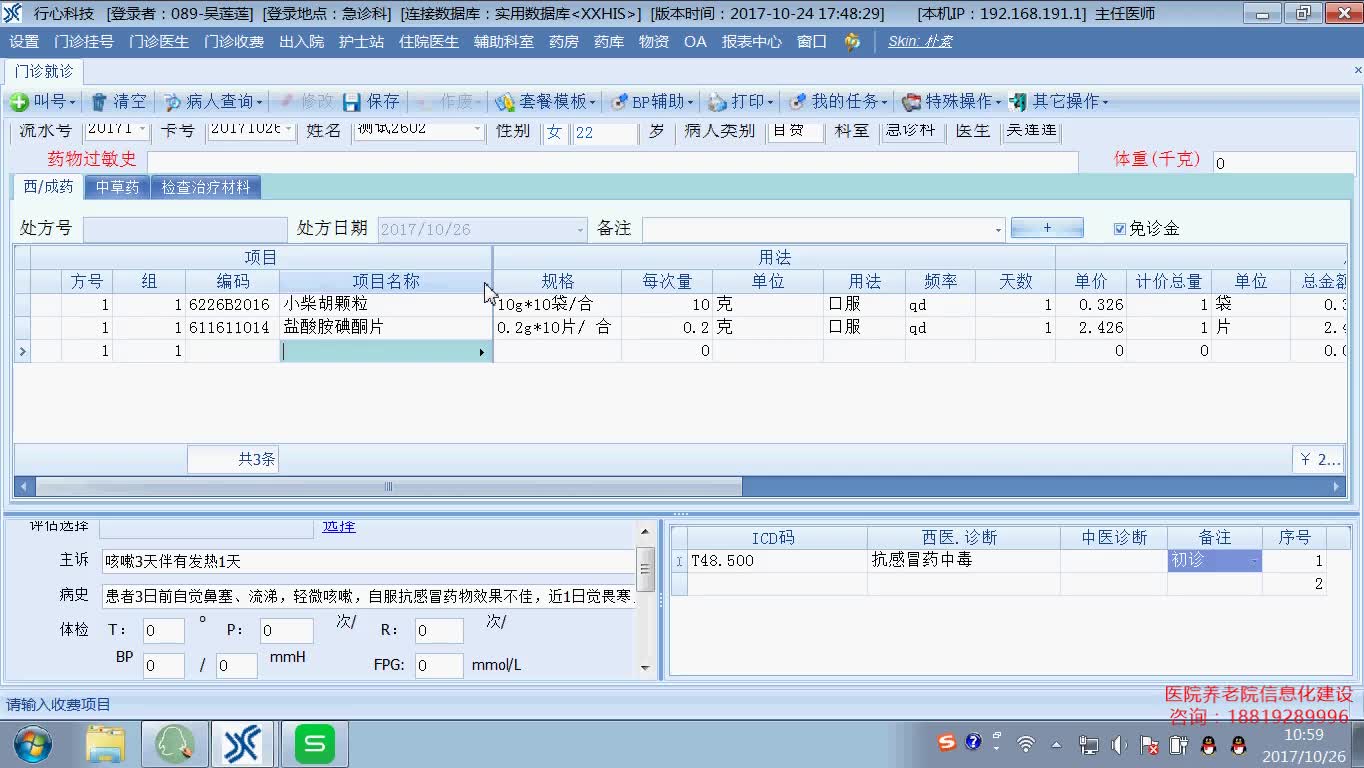Select the 小柴胡颗粒 row cell
Screen dimensions: 1364x768
[386, 304]
